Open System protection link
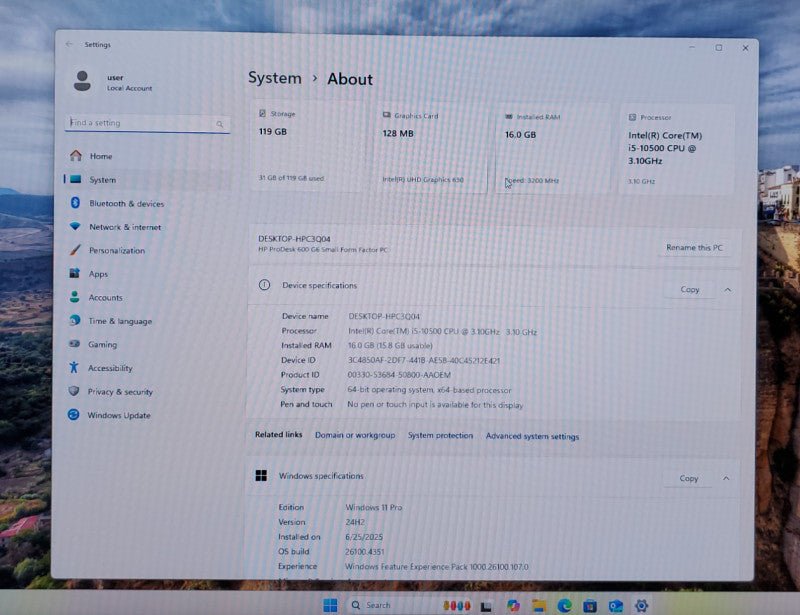Image resolution: width=800 pixels, height=615 pixels. [x=440, y=435]
